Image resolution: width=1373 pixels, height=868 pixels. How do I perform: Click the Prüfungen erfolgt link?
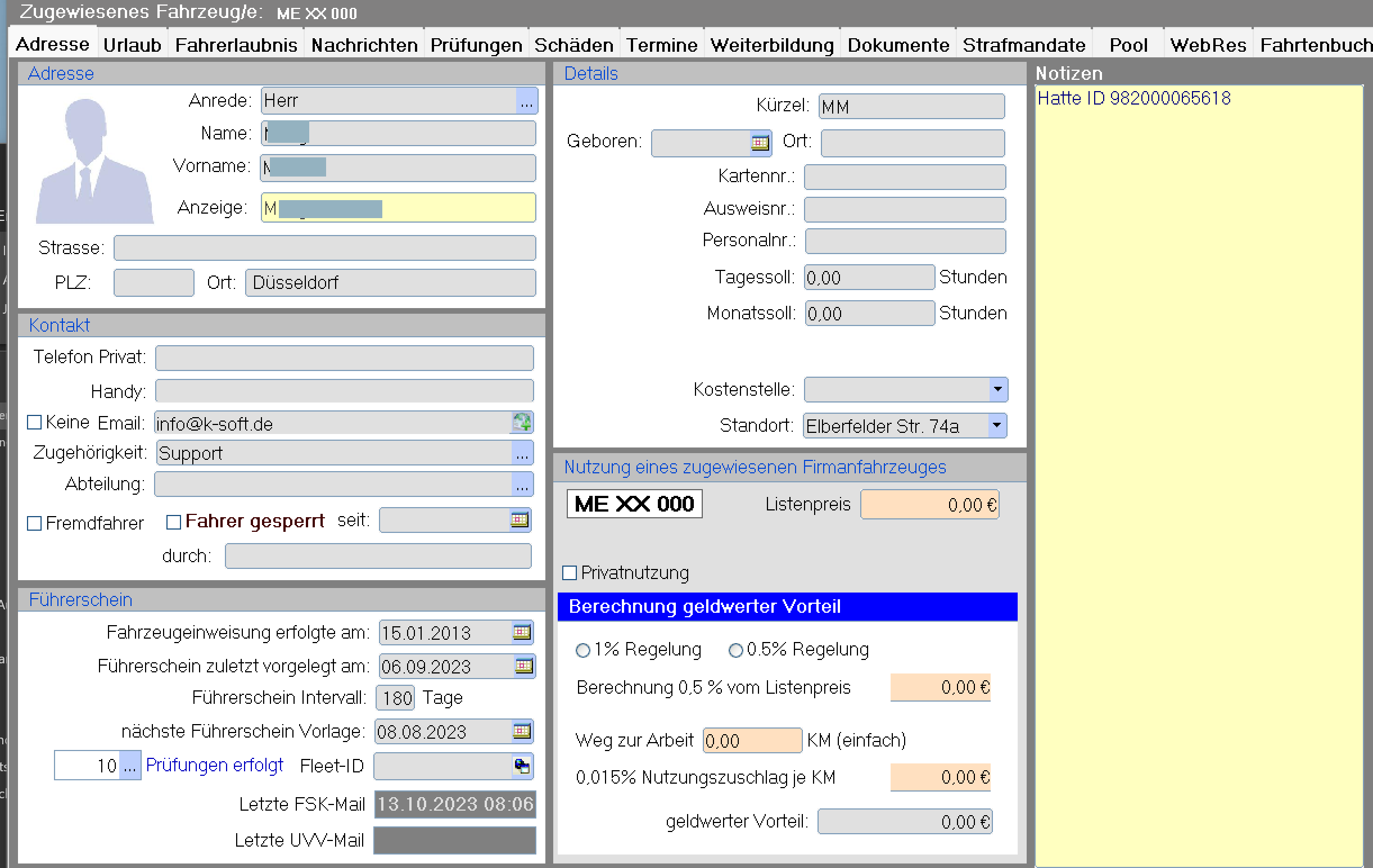[214, 765]
